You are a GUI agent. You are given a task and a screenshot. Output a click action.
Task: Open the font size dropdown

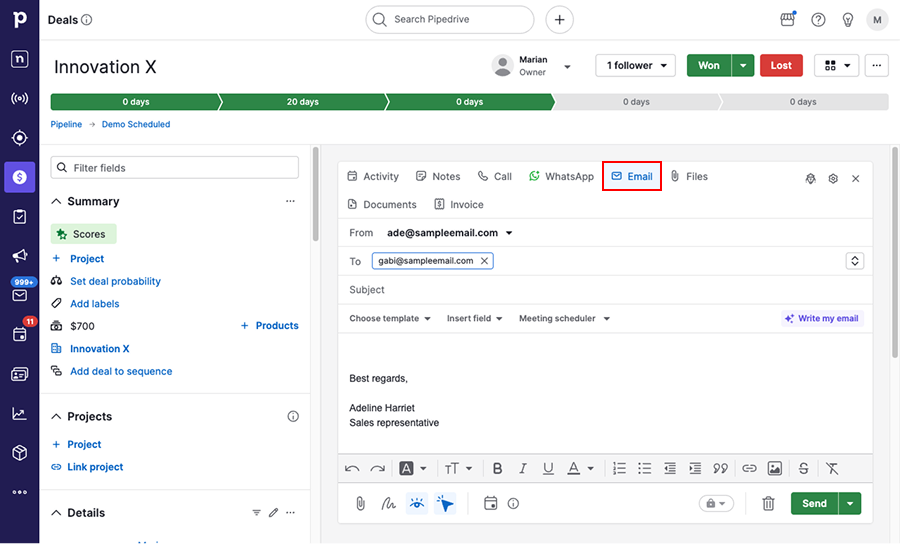(x=458, y=468)
